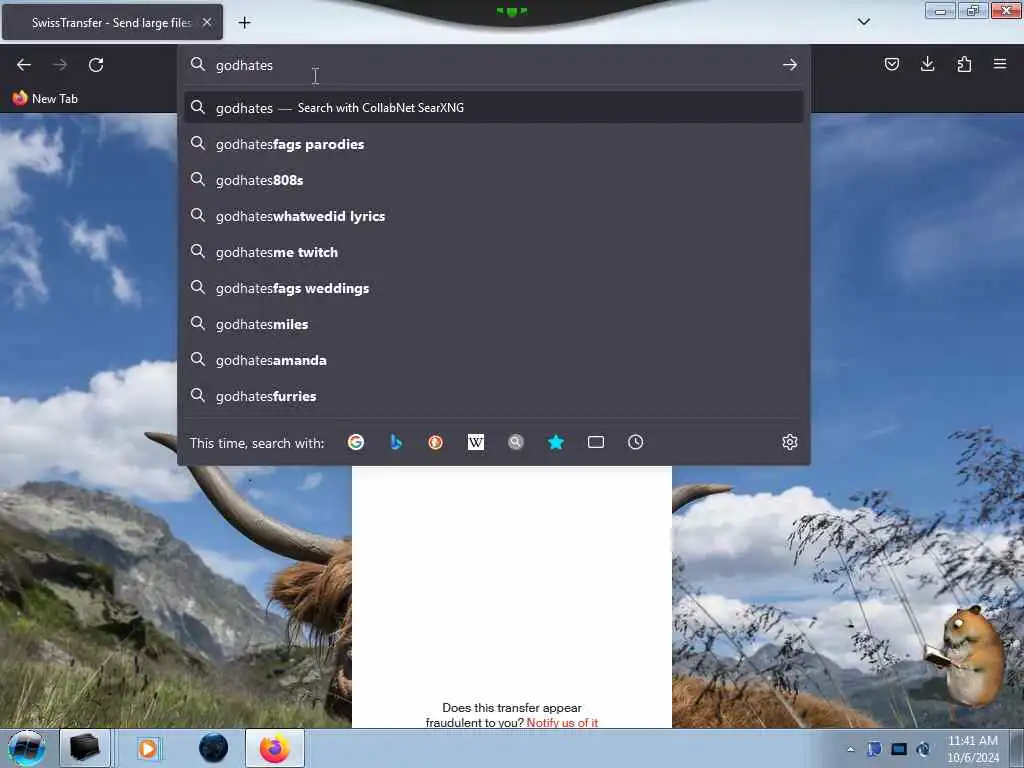Open the Windows Start button
1024x768 pixels.
coord(26,748)
